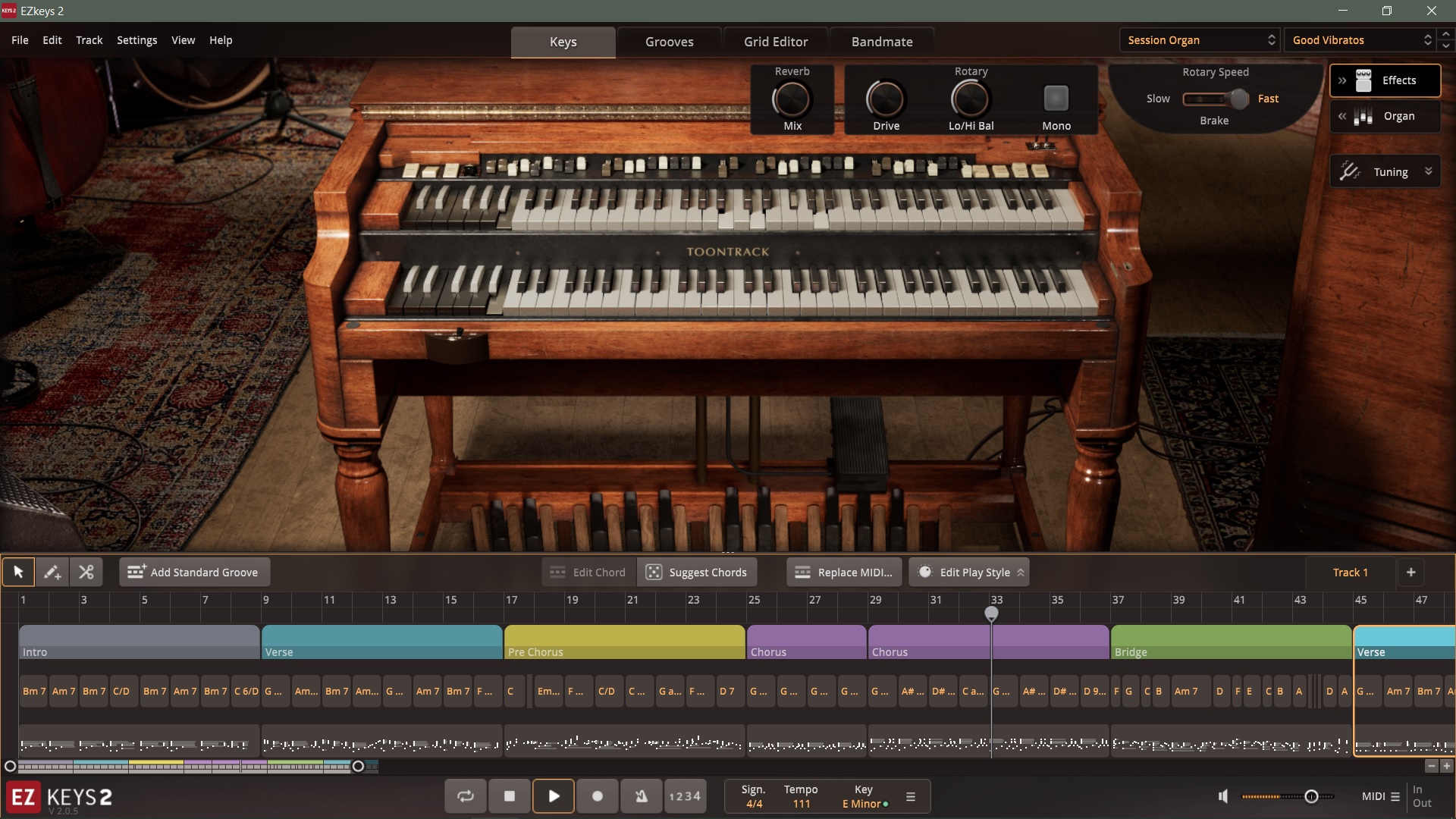Image resolution: width=1456 pixels, height=819 pixels.
Task: Open the Session Organ instrument dropdown
Action: point(1200,40)
